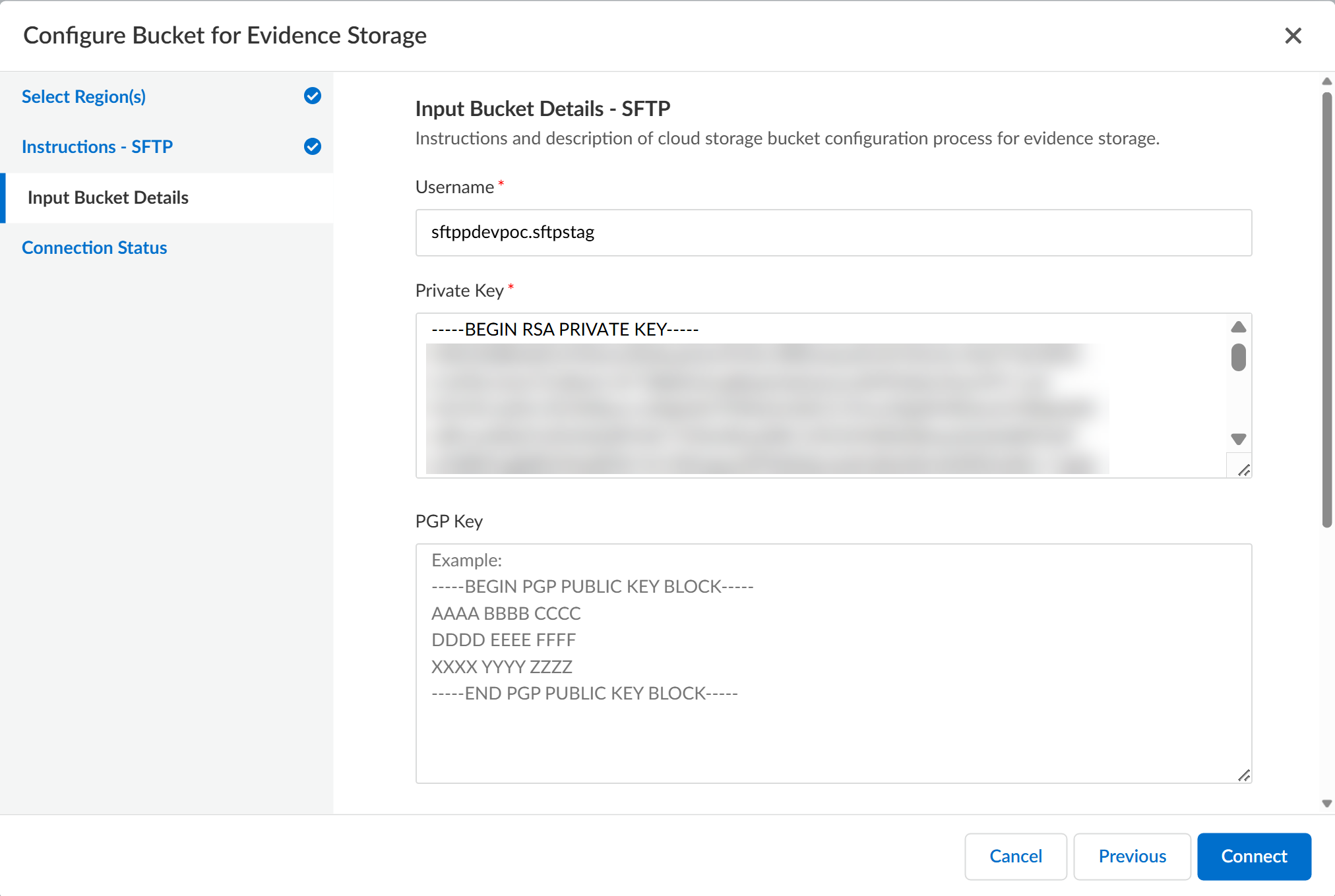Select Input Bucket Details step

(x=108, y=198)
